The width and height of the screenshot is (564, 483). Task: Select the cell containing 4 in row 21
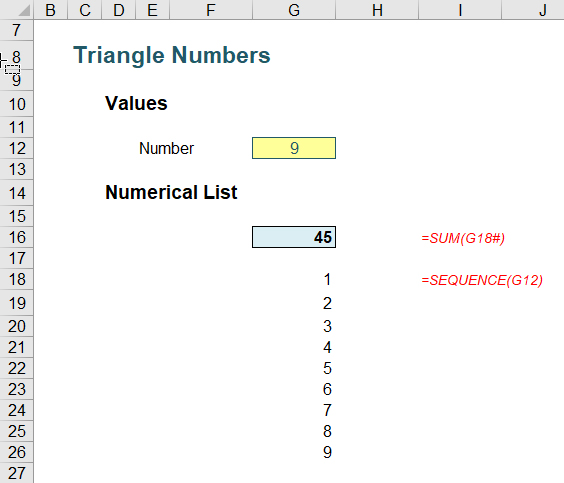coord(294,347)
